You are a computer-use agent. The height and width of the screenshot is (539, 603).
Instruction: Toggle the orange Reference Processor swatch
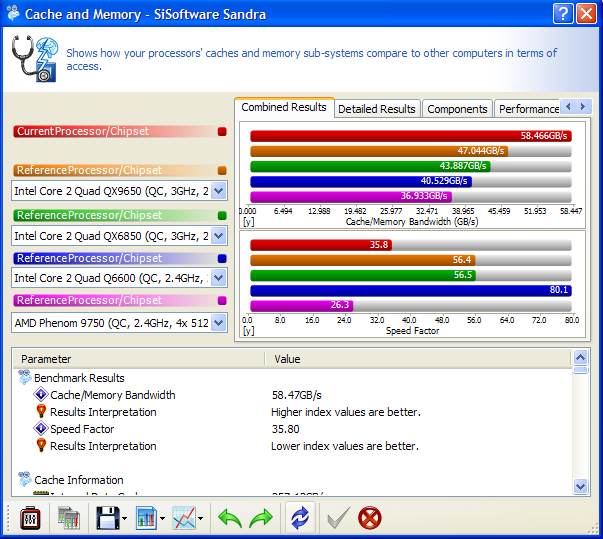point(222,170)
